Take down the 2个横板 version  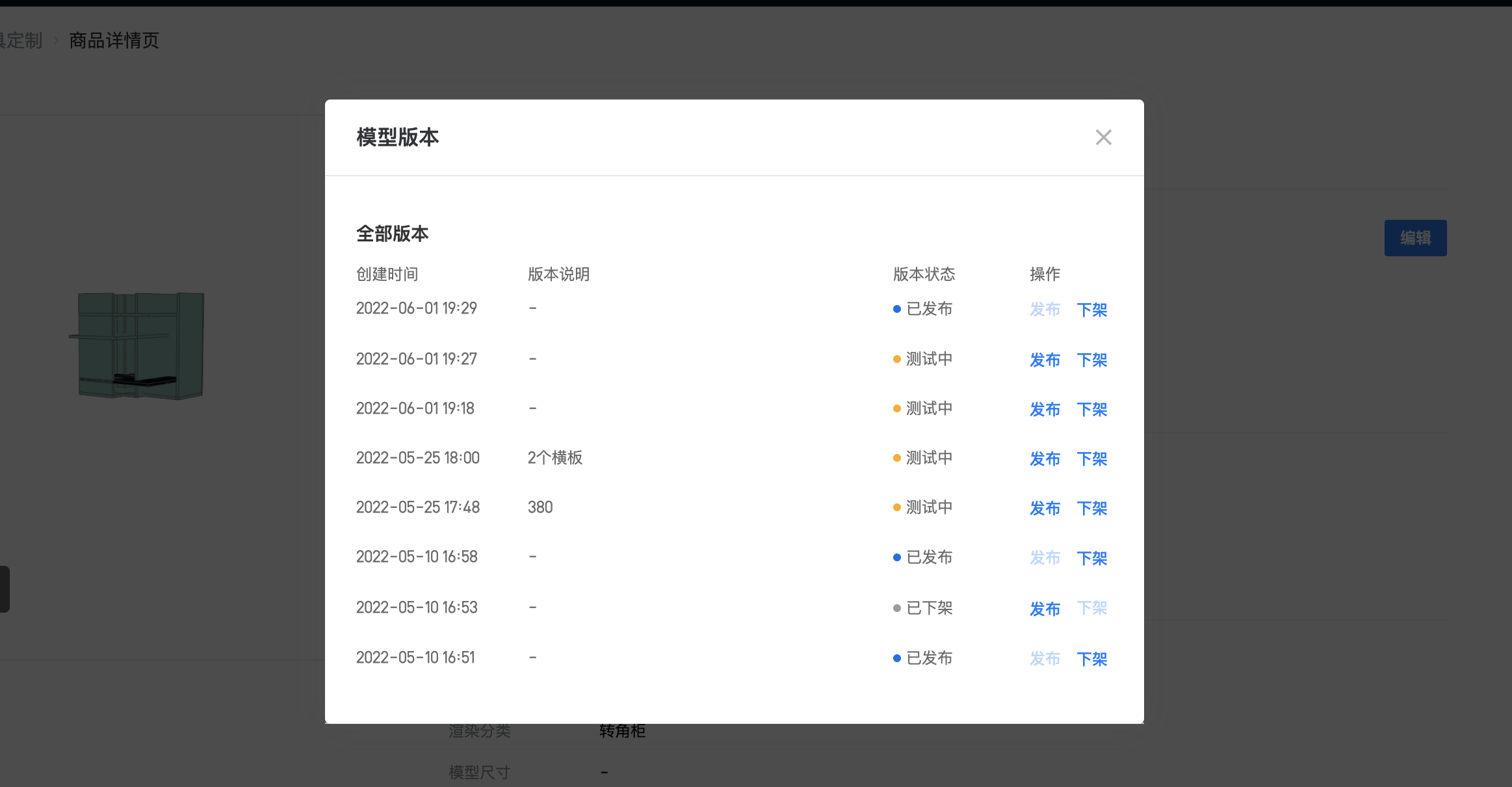pos(1092,459)
